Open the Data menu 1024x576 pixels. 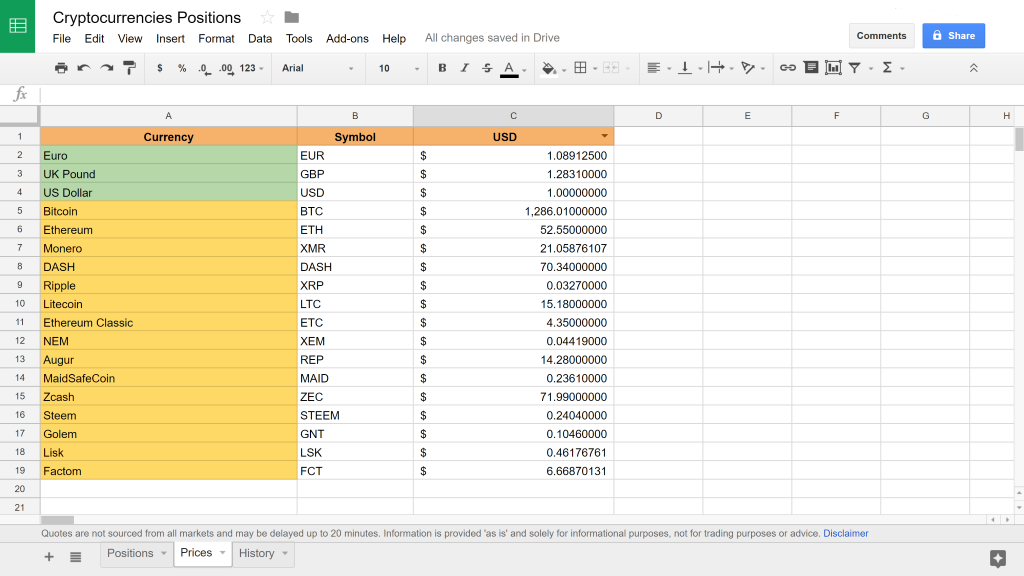[260, 39]
